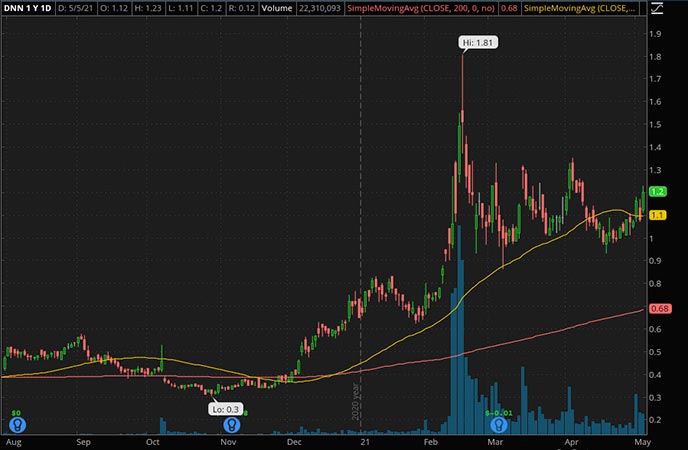688x450 pixels.
Task: Click the Lo: 0.3 price callout
Action: (x=223, y=408)
